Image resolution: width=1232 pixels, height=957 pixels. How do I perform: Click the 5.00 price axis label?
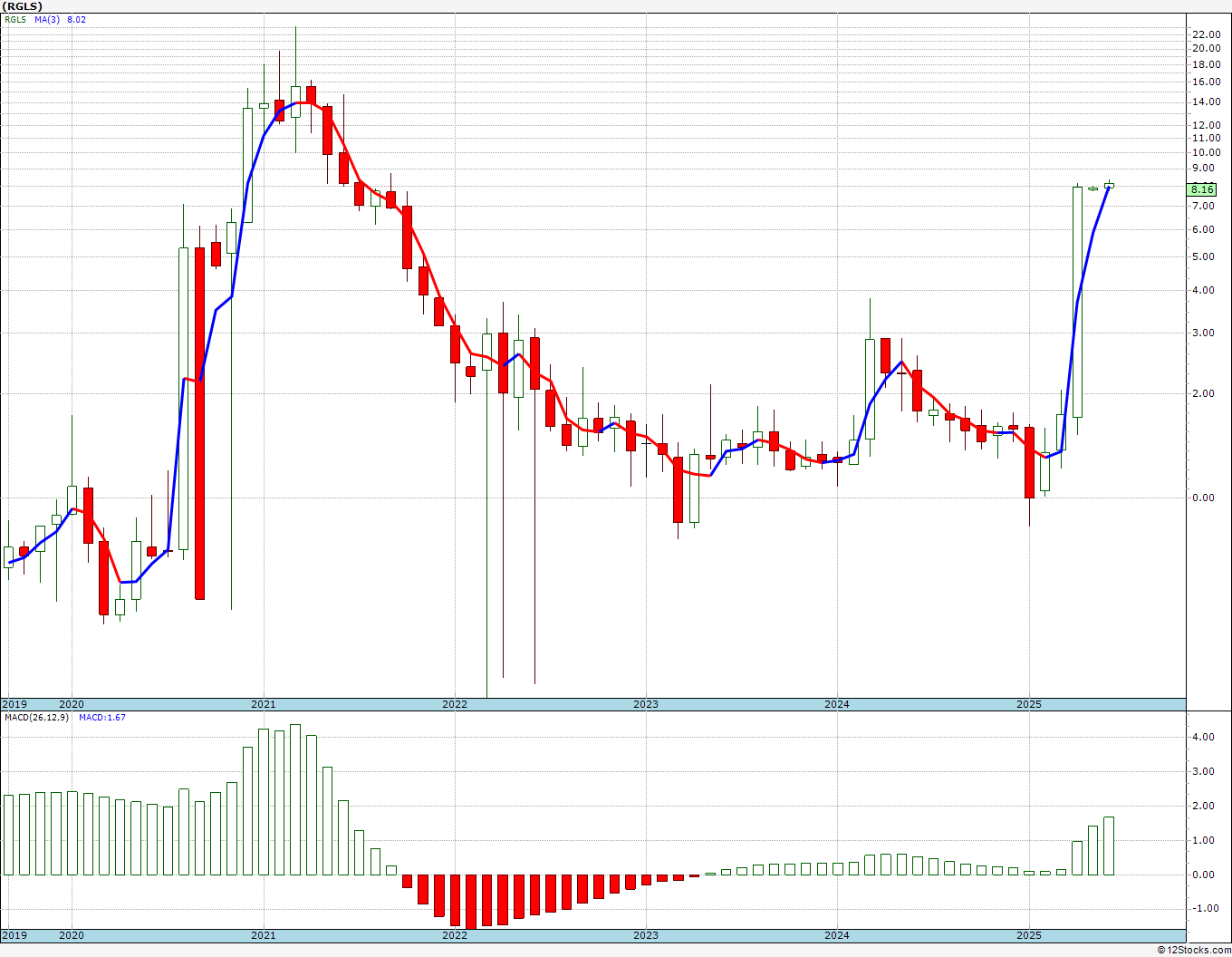(x=1206, y=256)
